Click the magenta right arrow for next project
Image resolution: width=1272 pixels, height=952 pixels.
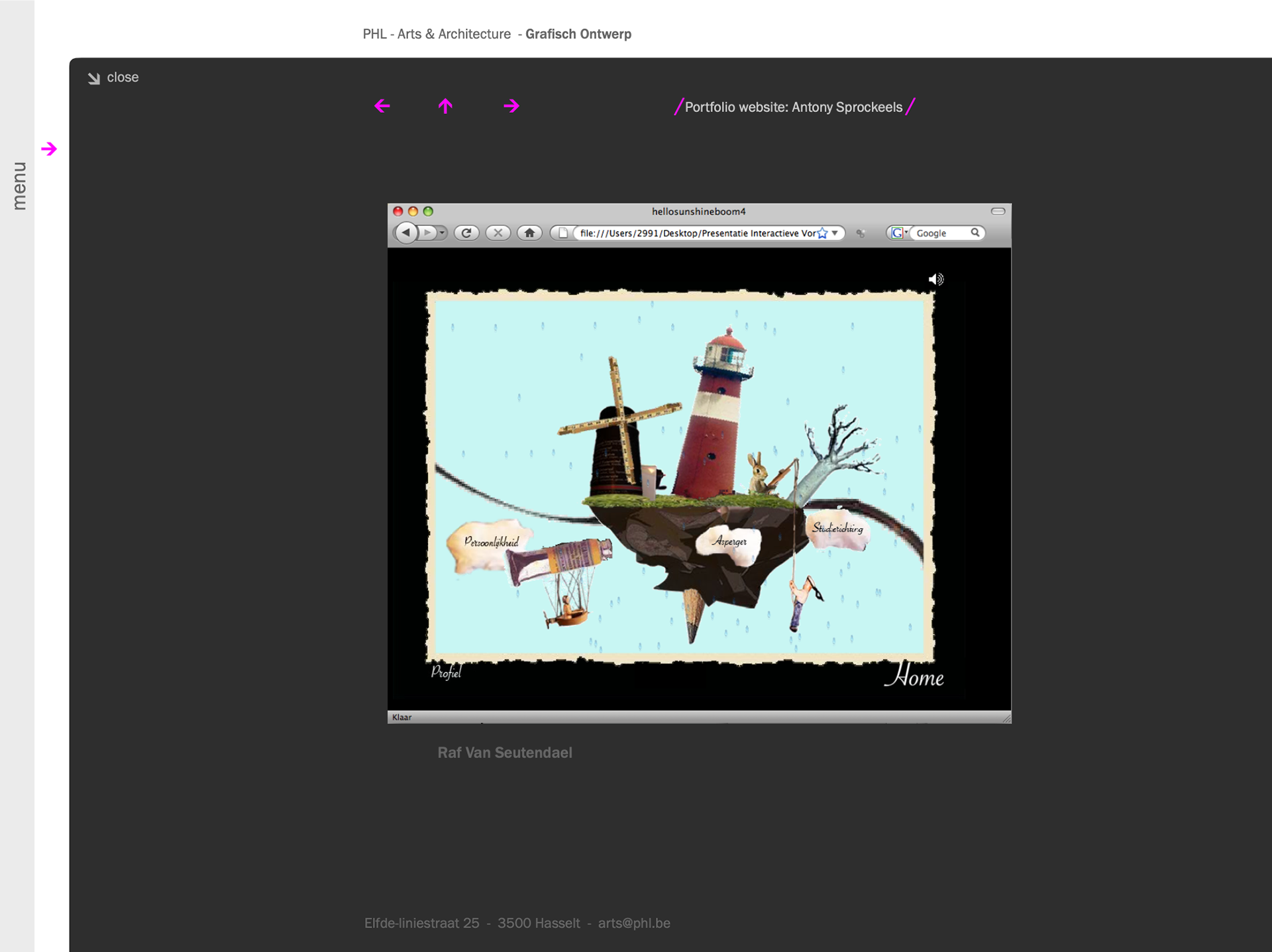[x=511, y=106]
